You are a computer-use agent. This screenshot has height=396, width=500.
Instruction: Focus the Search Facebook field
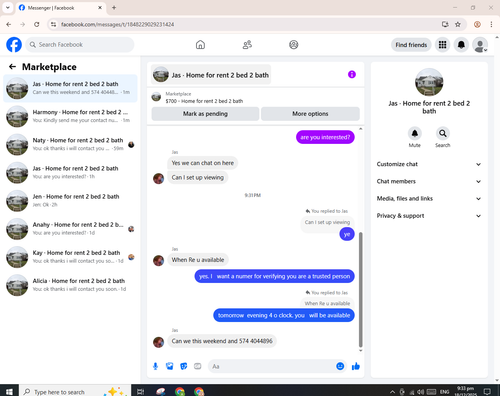coord(80,45)
